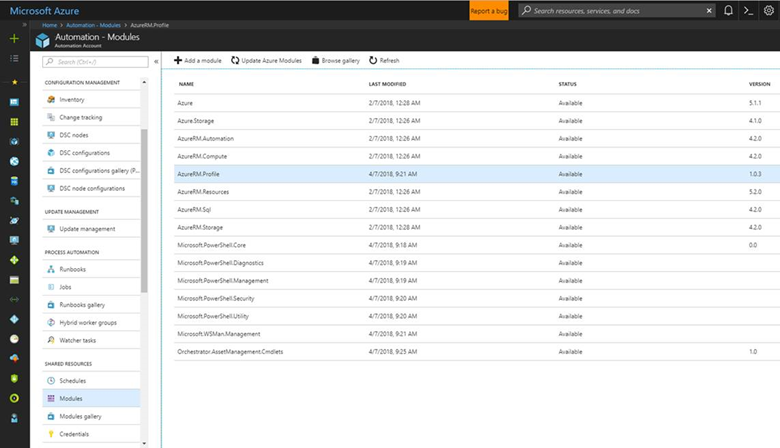780x448 pixels.
Task: Click the Browse gallery bag icon
Action: [315, 60]
